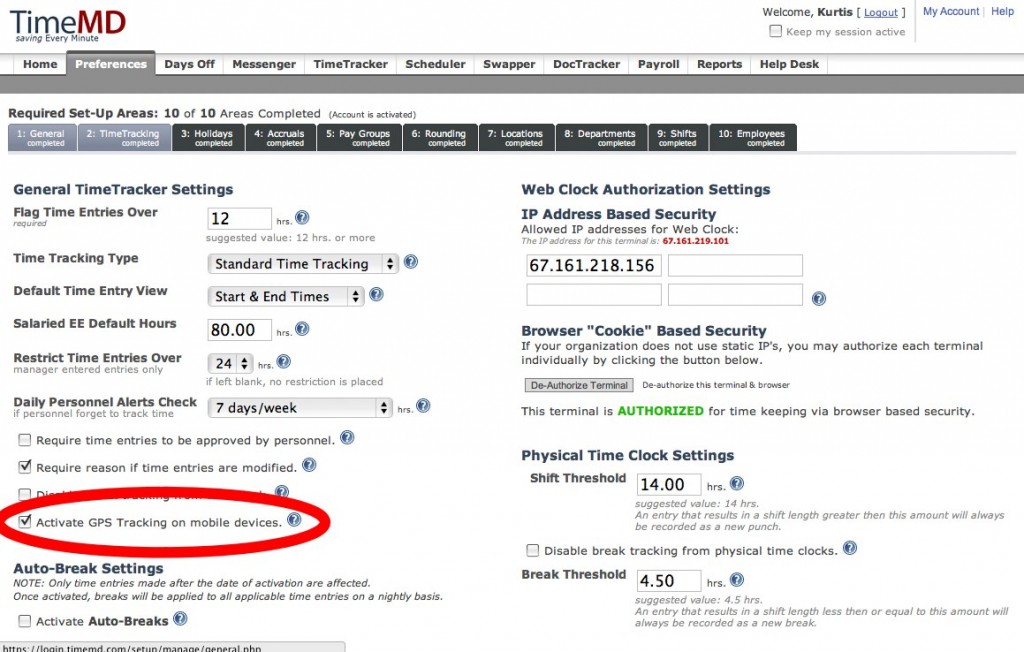Open My Account link
Screen dimensions: 1024x652
[x=951, y=11]
